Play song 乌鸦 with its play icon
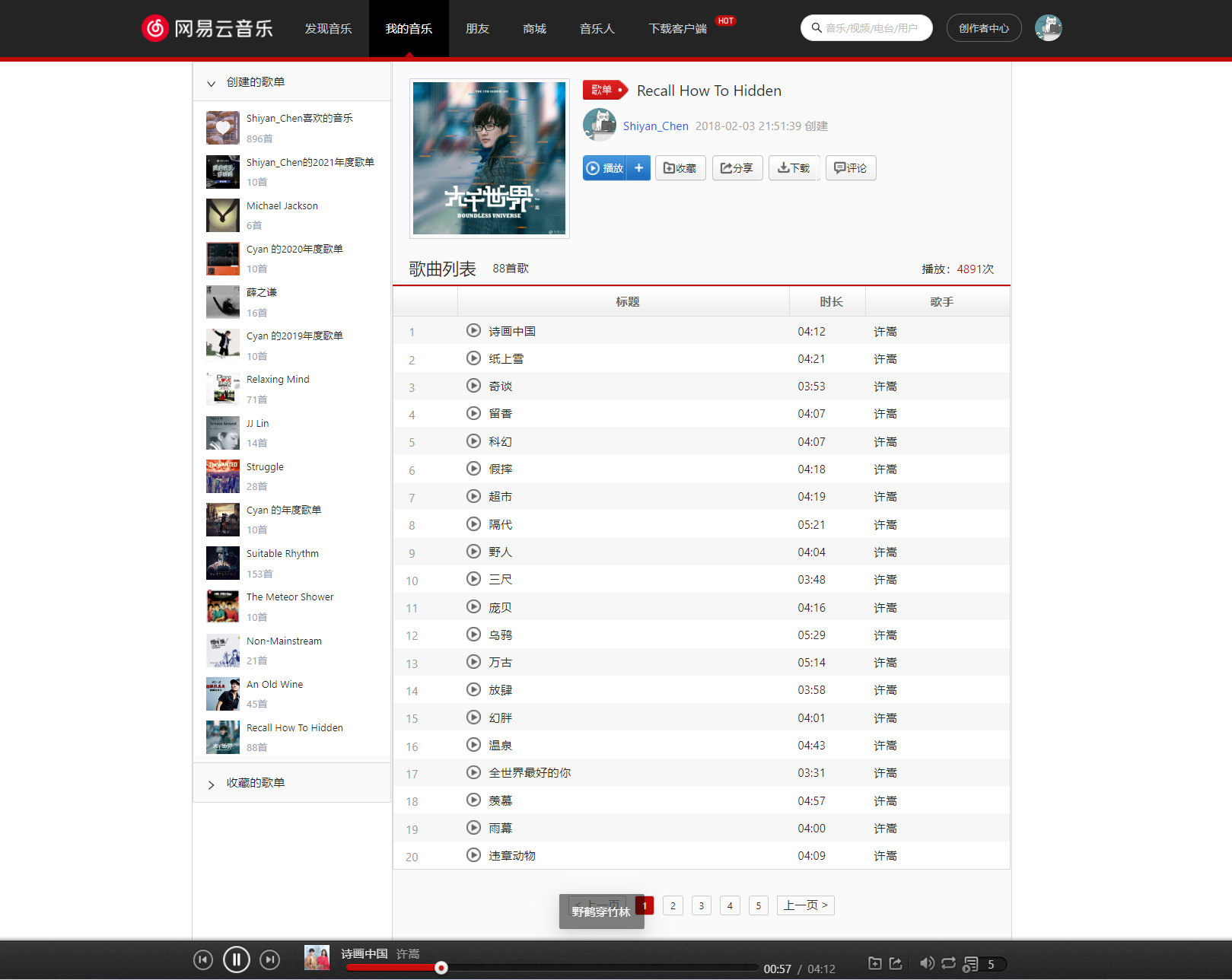 473,635
